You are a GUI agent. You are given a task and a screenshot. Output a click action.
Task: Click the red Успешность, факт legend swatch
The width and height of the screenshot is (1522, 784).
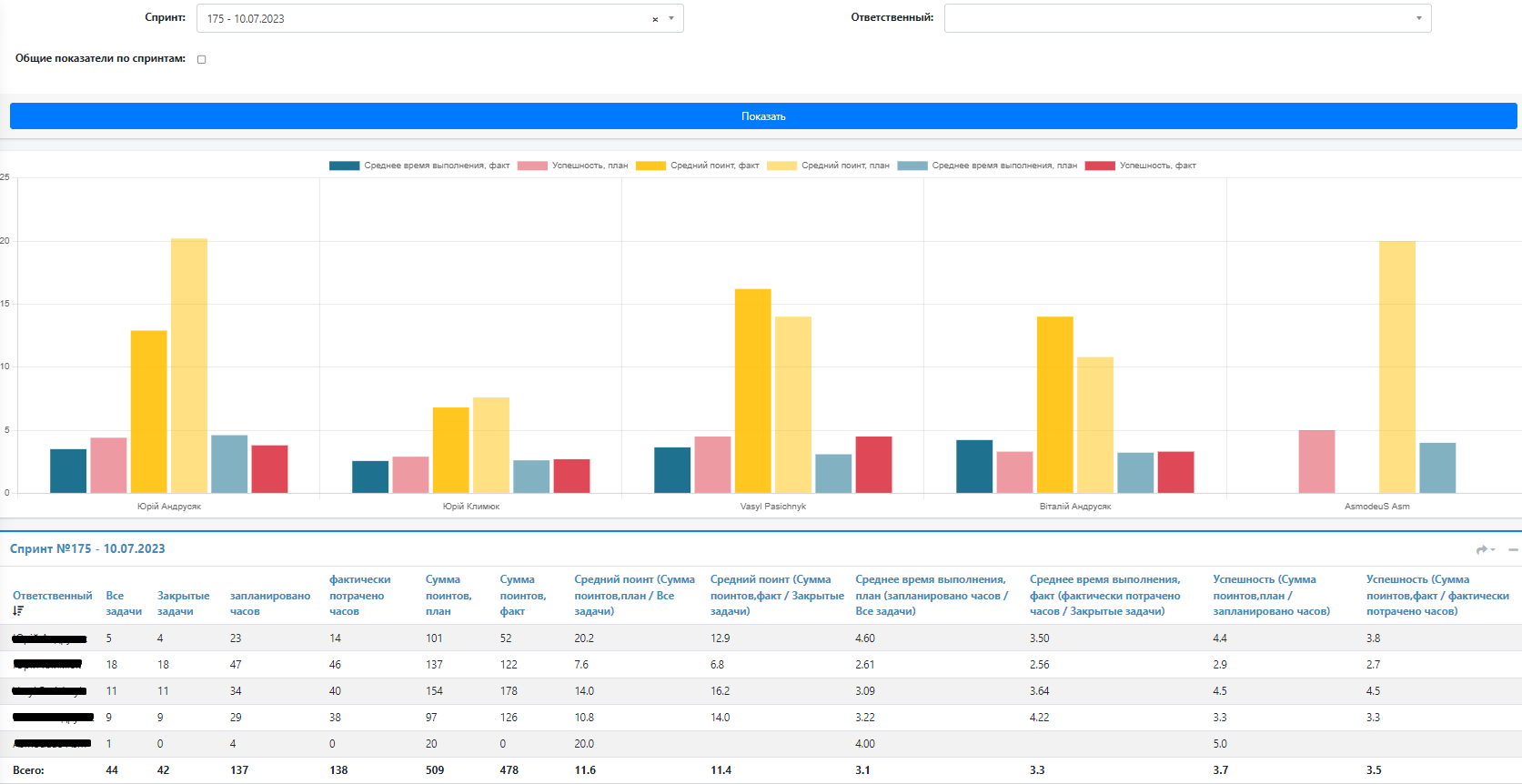(1100, 166)
